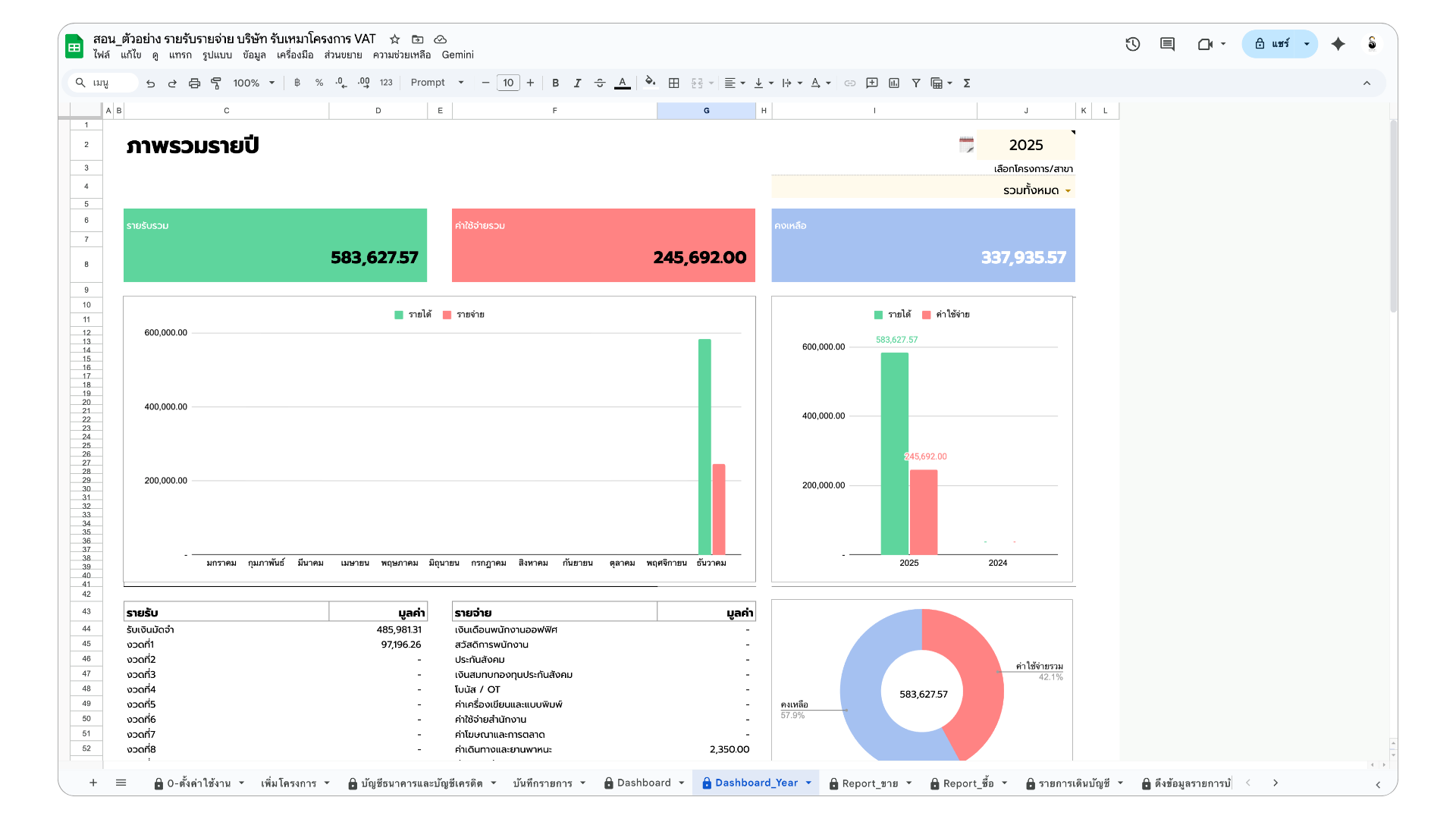Viewport: 1456px width, 819px height.
Task: Increase decimal places icon
Action: [x=364, y=83]
